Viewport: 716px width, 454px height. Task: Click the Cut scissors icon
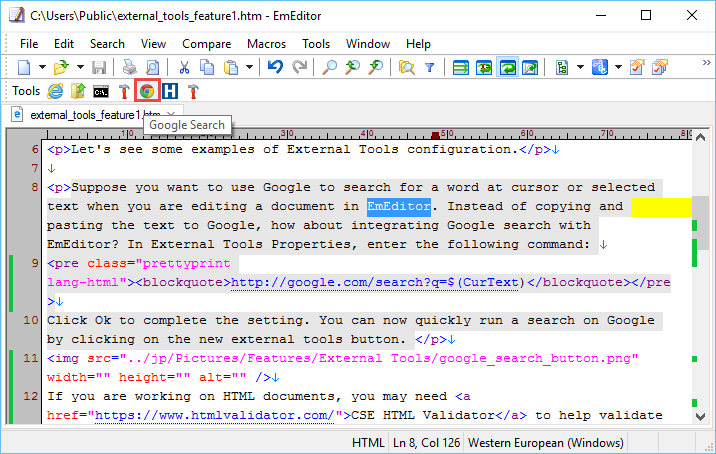(x=184, y=68)
